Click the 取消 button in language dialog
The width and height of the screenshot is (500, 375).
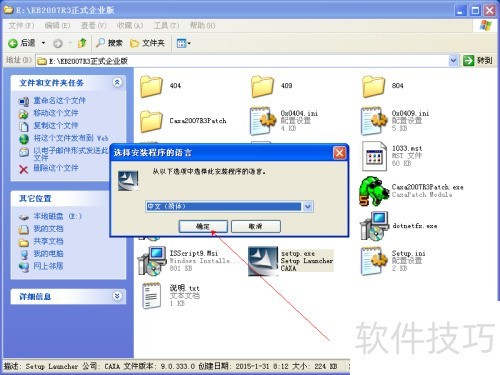[256, 226]
